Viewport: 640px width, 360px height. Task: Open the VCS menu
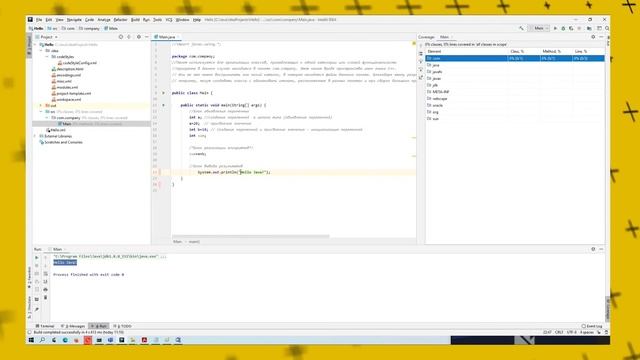pyautogui.click(x=169, y=20)
